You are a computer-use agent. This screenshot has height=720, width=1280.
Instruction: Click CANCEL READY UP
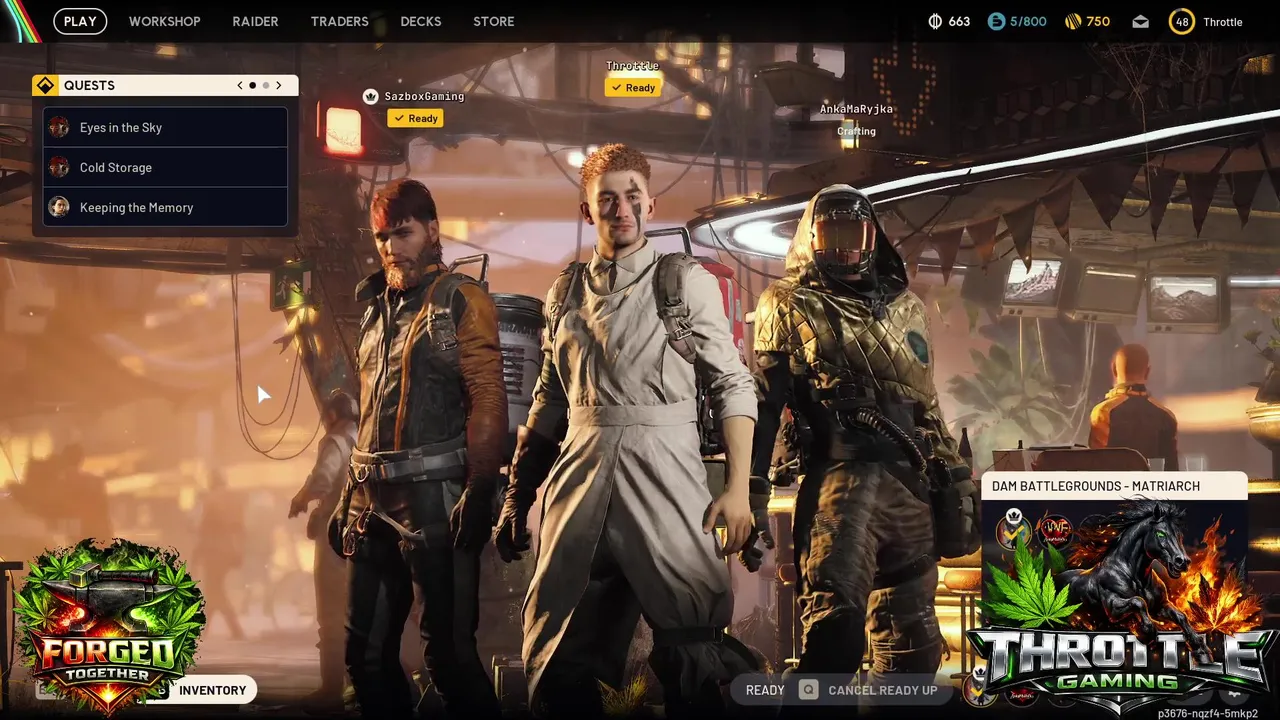click(883, 690)
